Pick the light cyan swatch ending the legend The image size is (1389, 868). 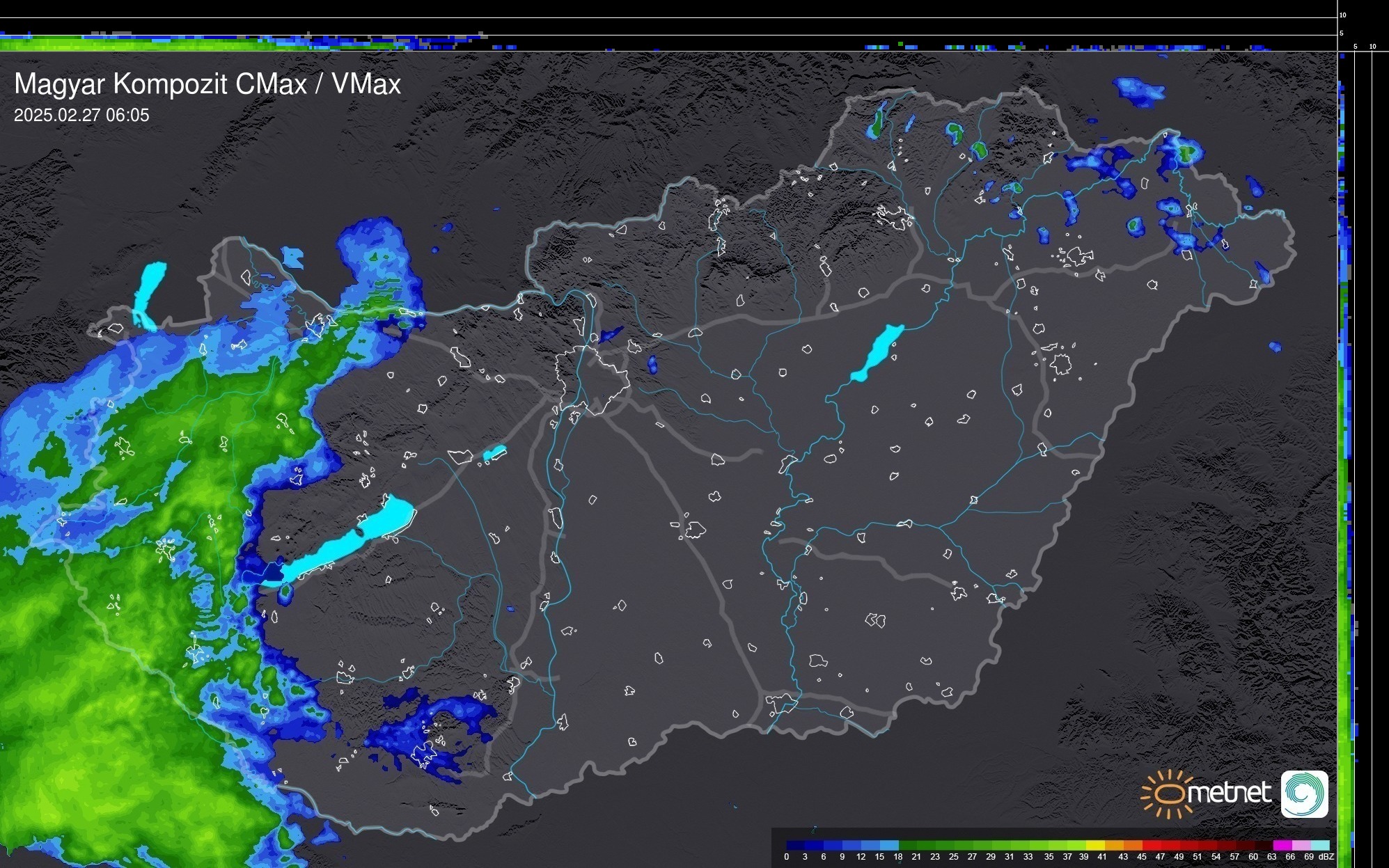tap(1320, 845)
